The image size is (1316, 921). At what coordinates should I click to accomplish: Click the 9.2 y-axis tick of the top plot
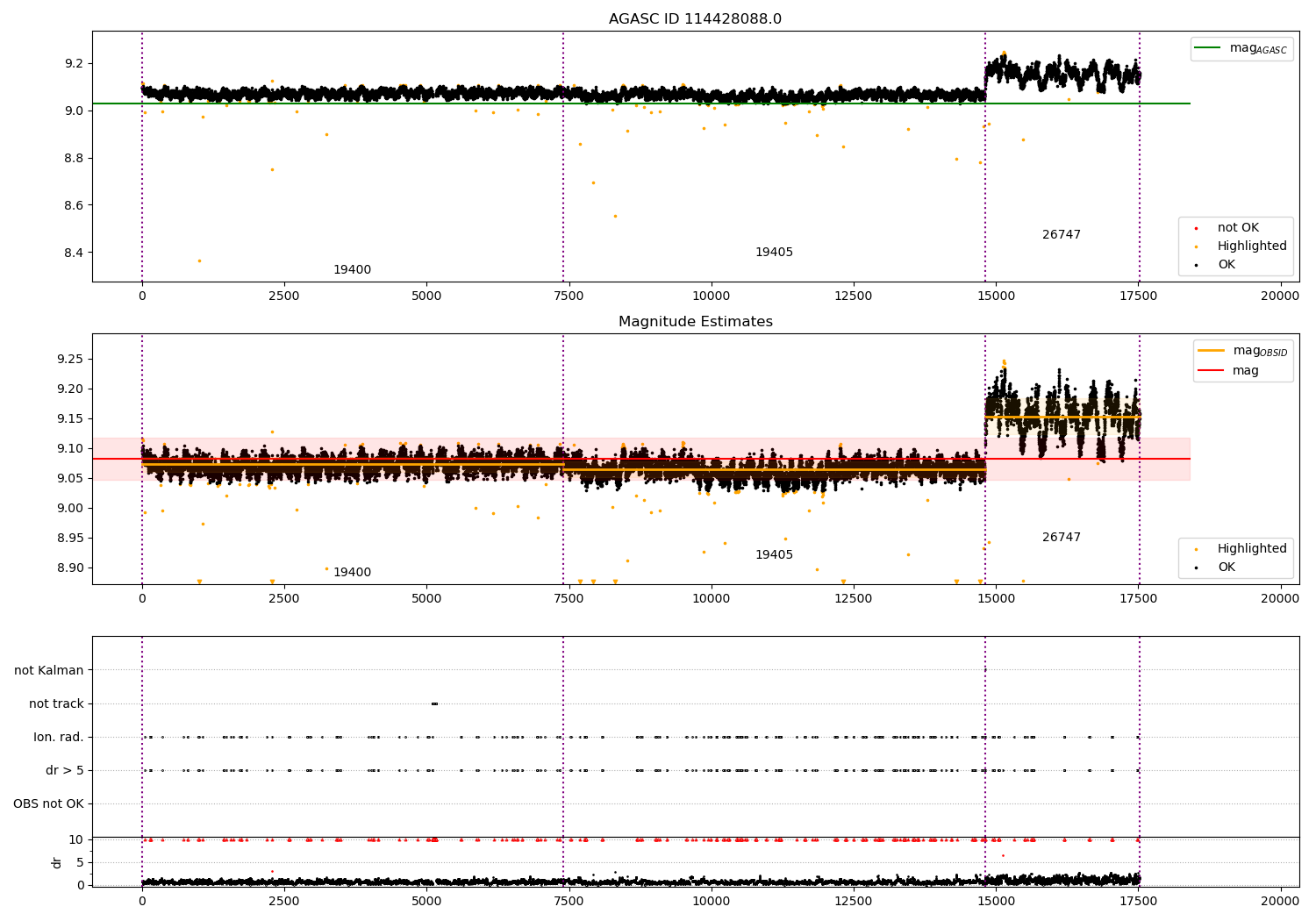(x=75, y=64)
